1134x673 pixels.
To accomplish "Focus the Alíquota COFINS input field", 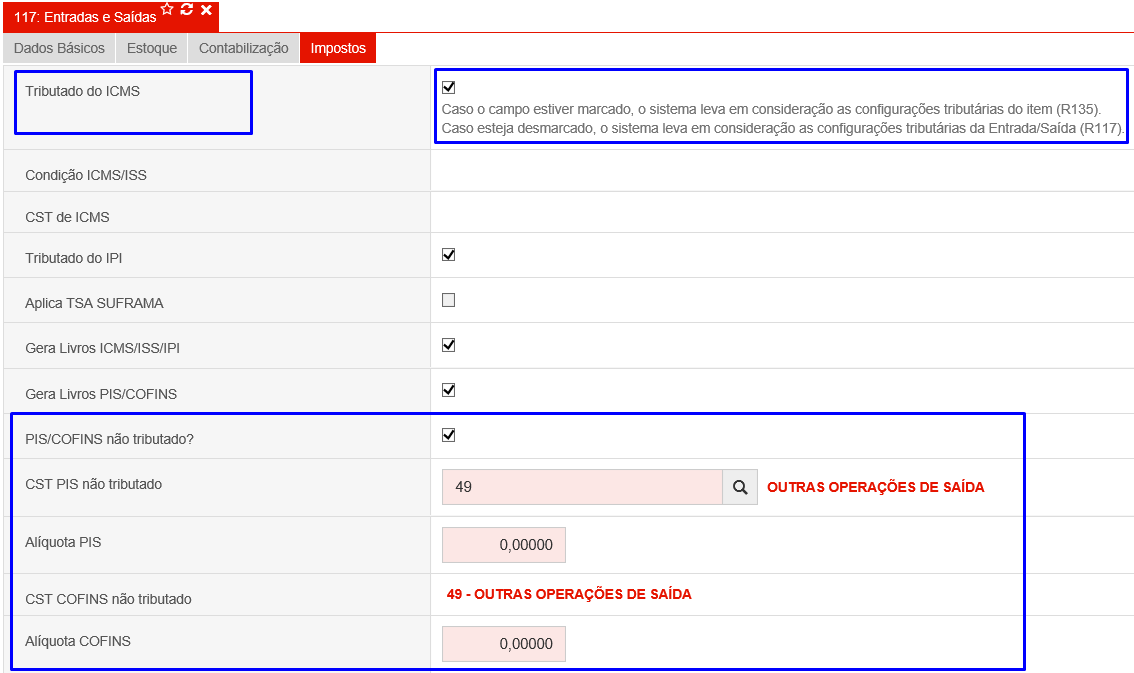I will [x=504, y=644].
